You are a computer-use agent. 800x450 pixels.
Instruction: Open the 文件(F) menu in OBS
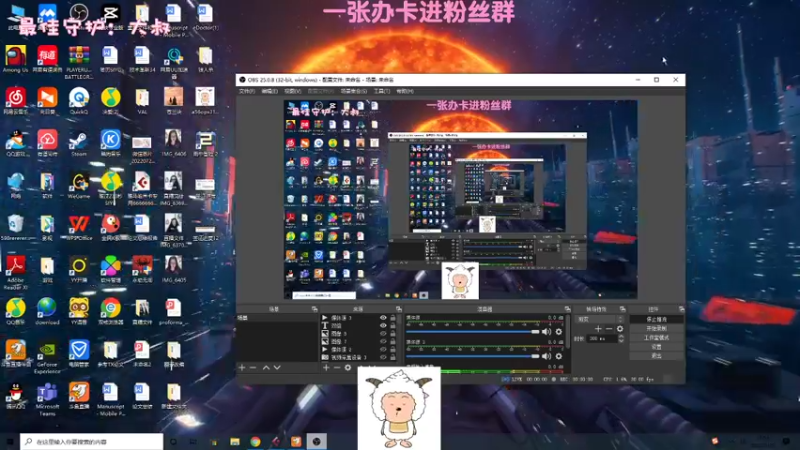click(x=246, y=91)
